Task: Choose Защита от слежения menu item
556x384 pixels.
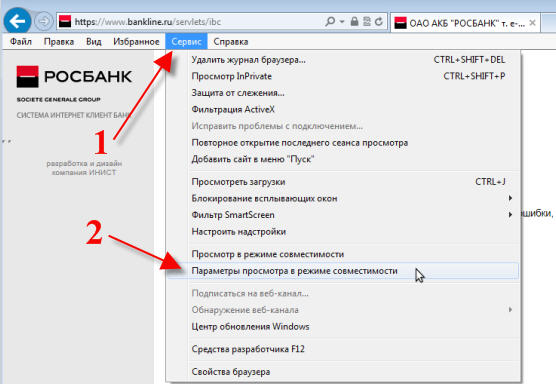Action: [343, 93]
